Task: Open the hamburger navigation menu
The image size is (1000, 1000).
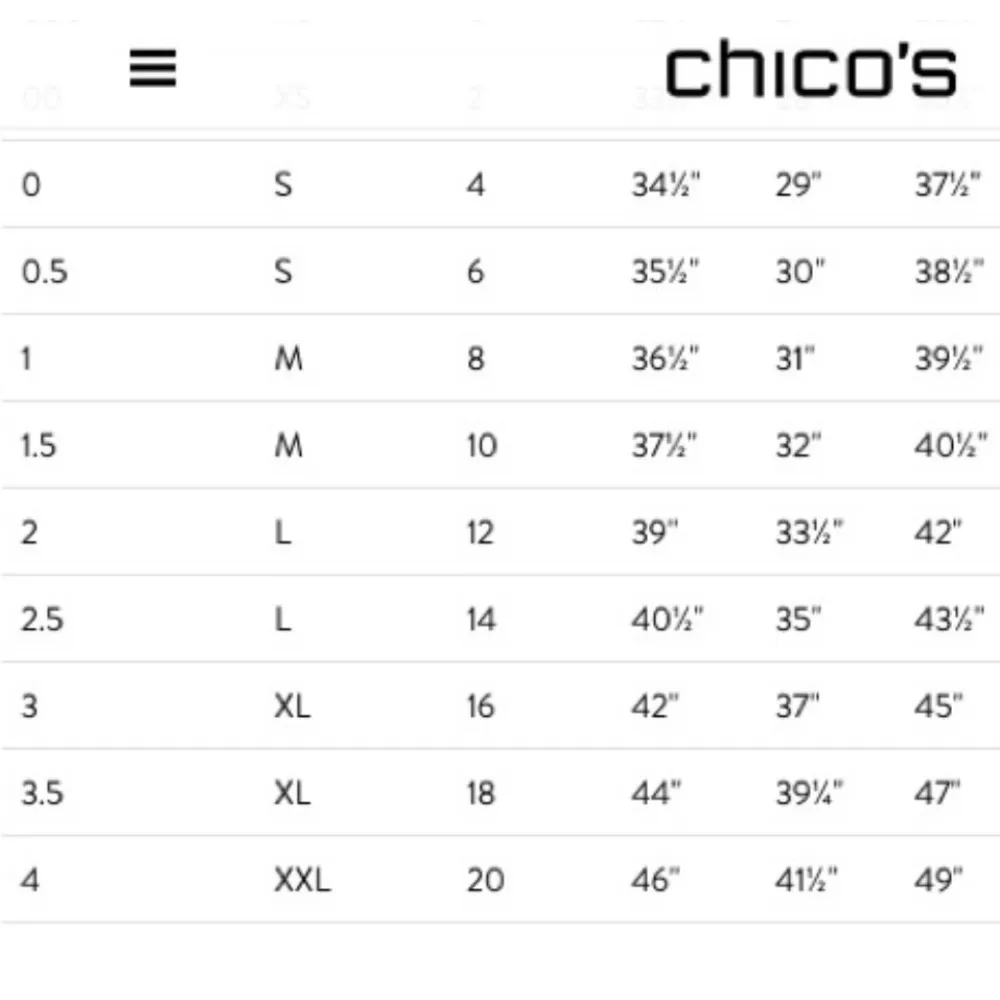Action: point(153,68)
